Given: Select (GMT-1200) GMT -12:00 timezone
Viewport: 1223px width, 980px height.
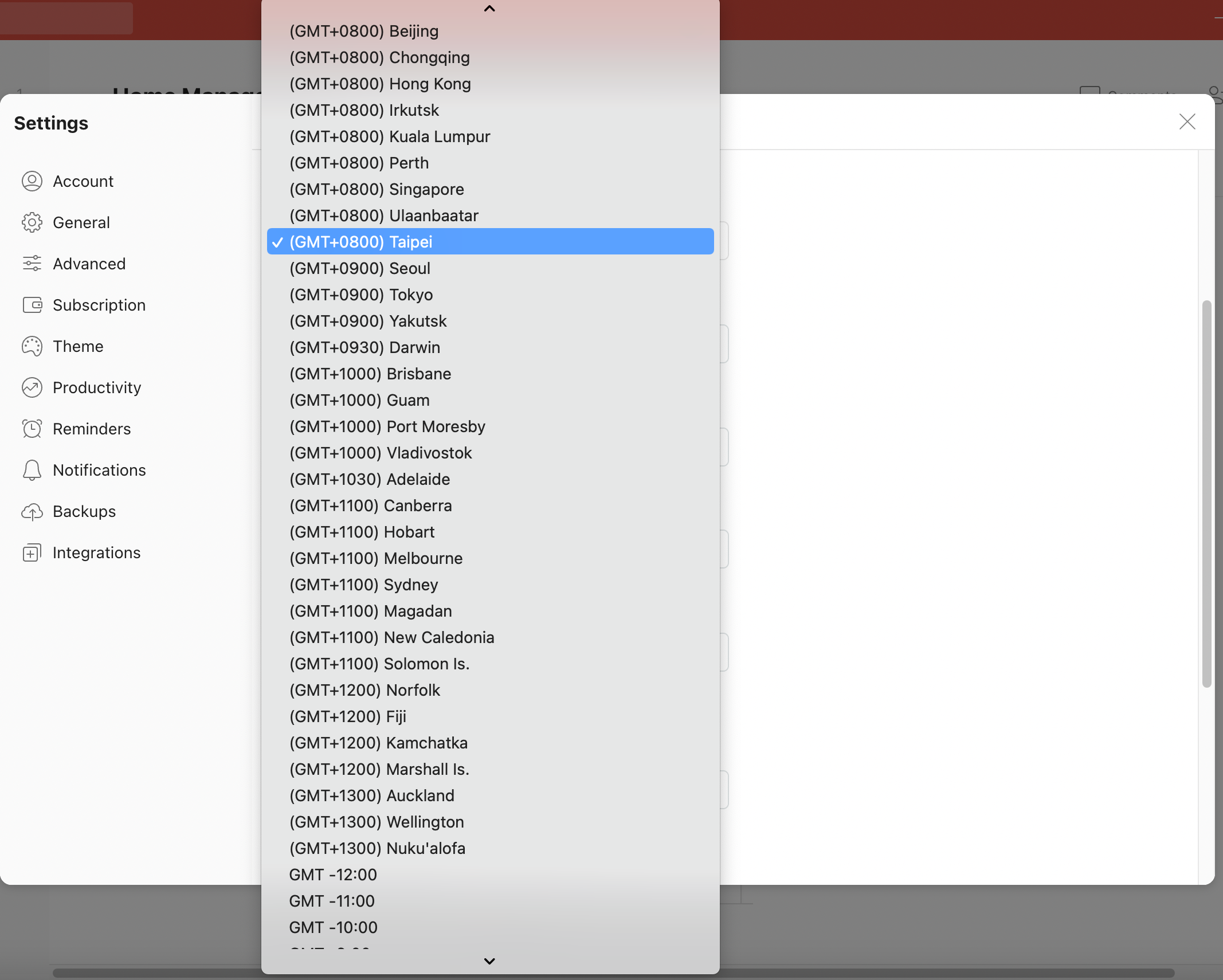Looking at the screenshot, I should pos(332,874).
